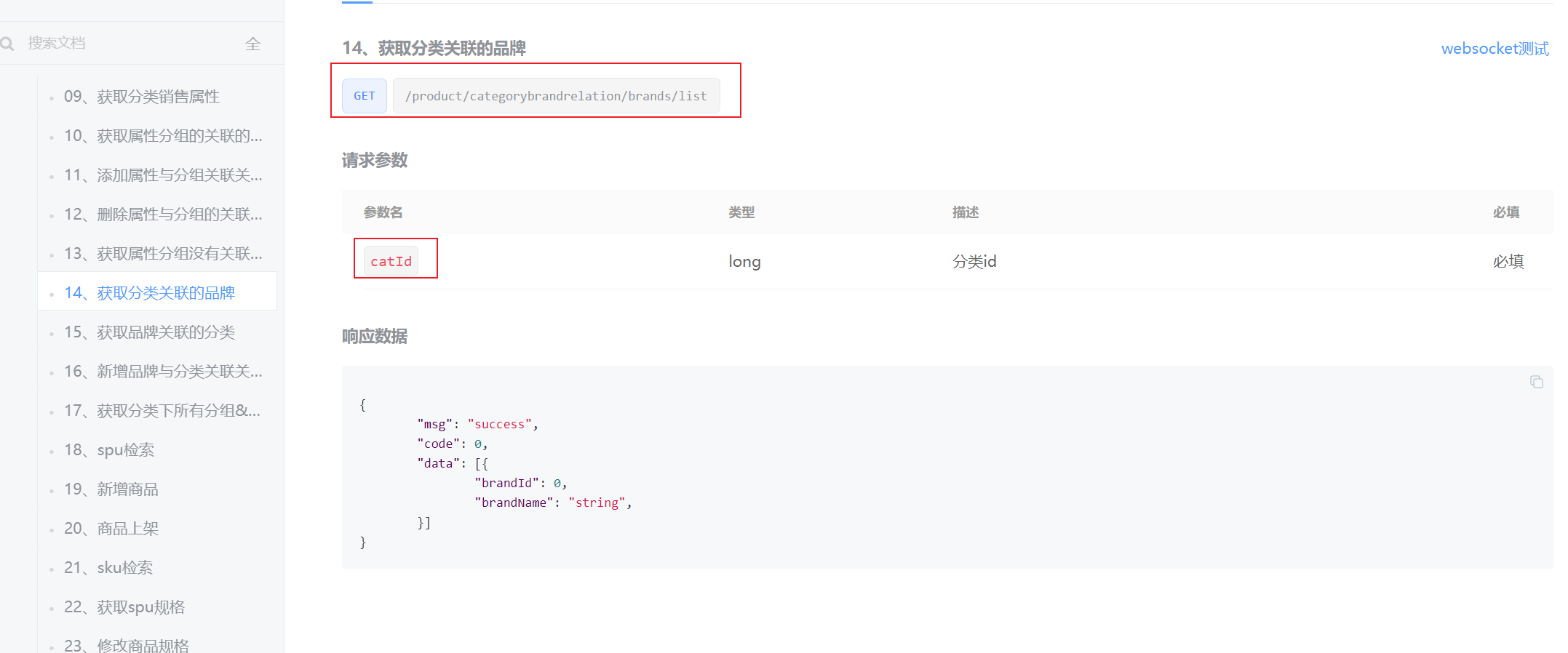
Task: Open 23、修改商品规格 entry
Action: 127,645
